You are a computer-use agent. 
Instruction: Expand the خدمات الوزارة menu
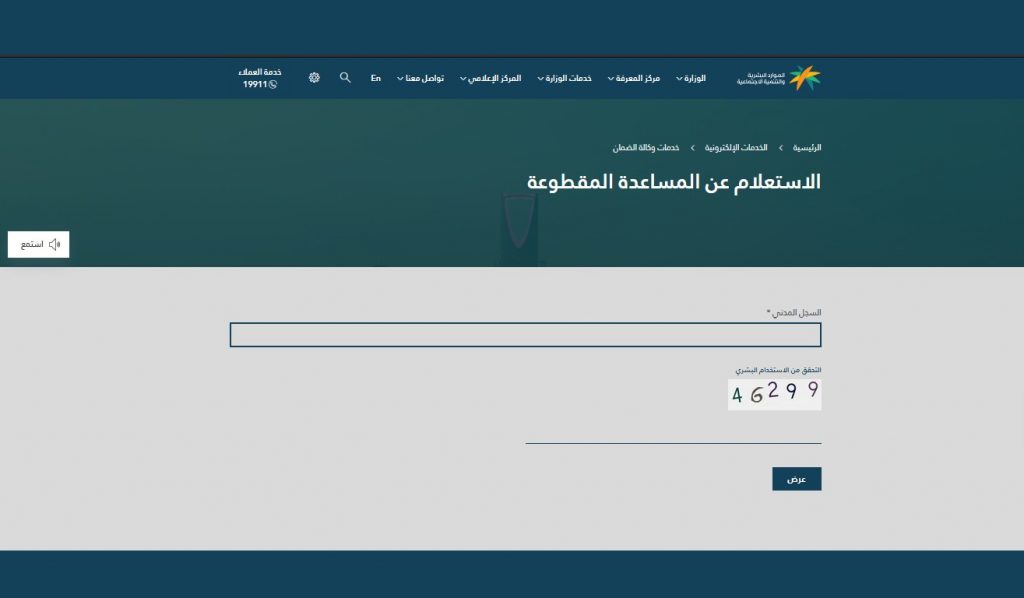click(x=565, y=78)
